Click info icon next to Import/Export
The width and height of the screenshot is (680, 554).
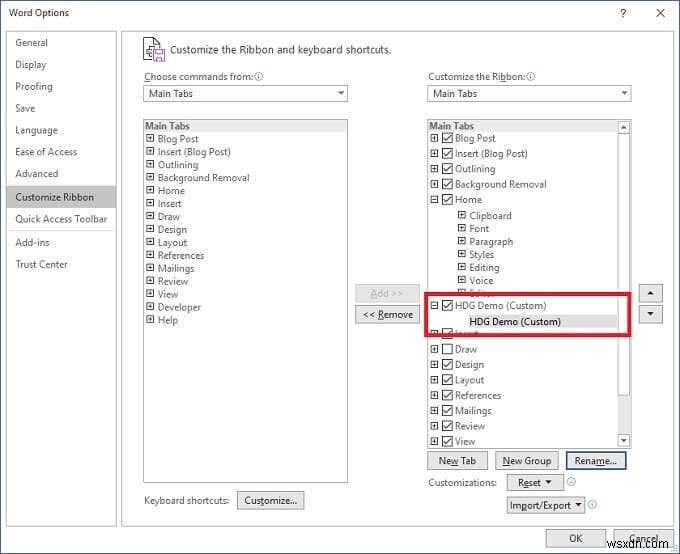click(x=592, y=505)
